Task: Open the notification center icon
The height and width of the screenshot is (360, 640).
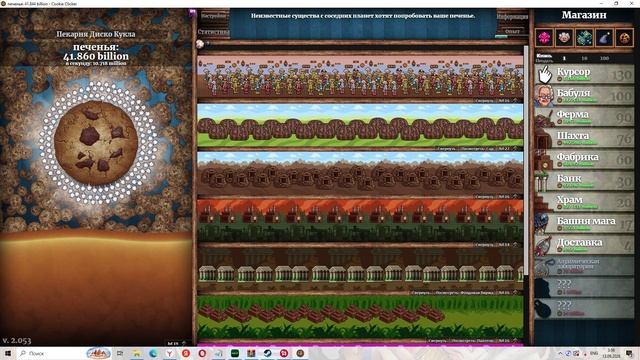Action: 630,353
